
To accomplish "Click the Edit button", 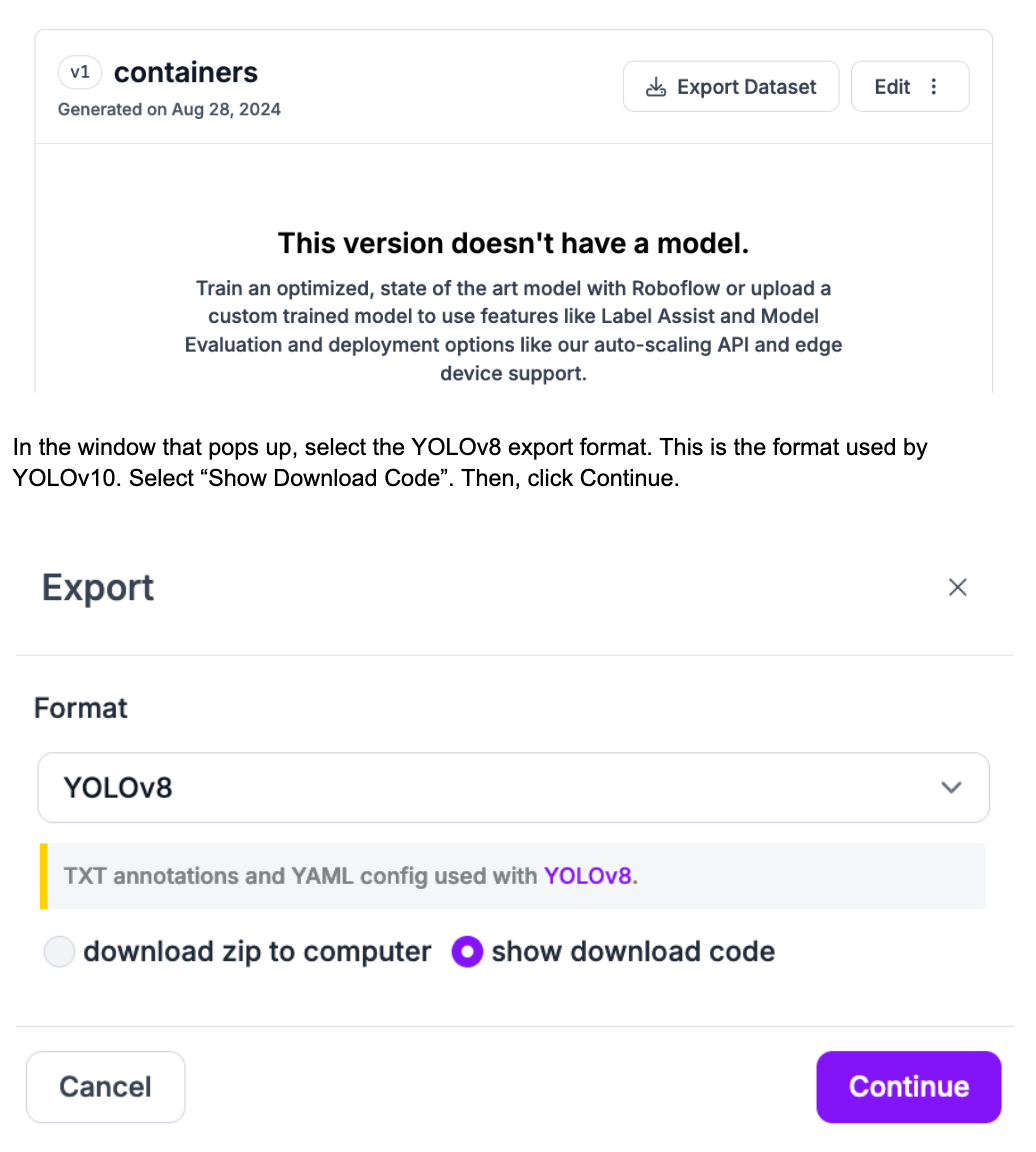I will [x=892, y=87].
